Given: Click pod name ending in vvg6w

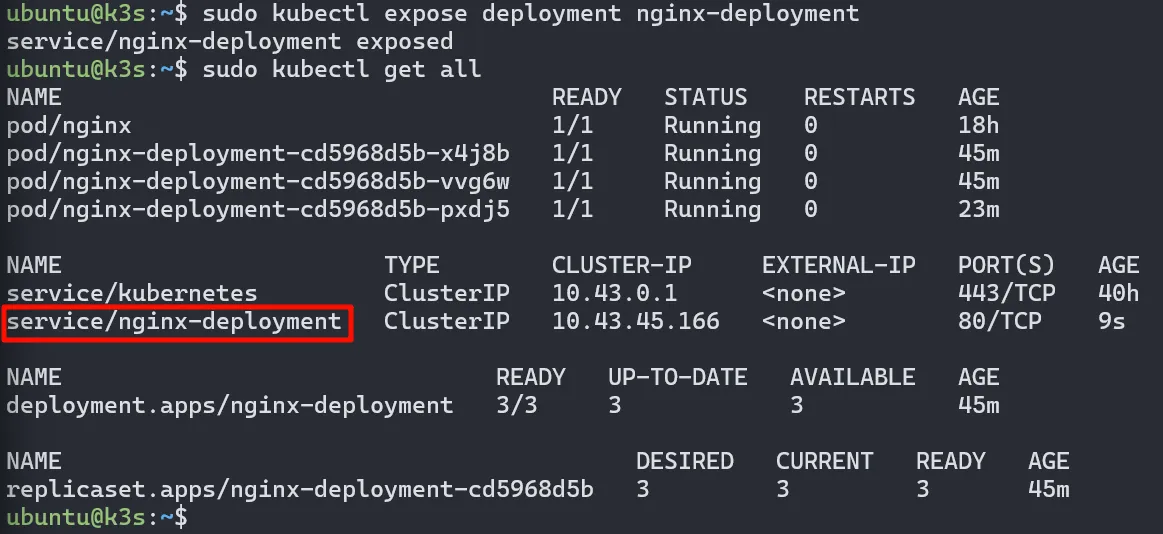Looking at the screenshot, I should point(258,182).
